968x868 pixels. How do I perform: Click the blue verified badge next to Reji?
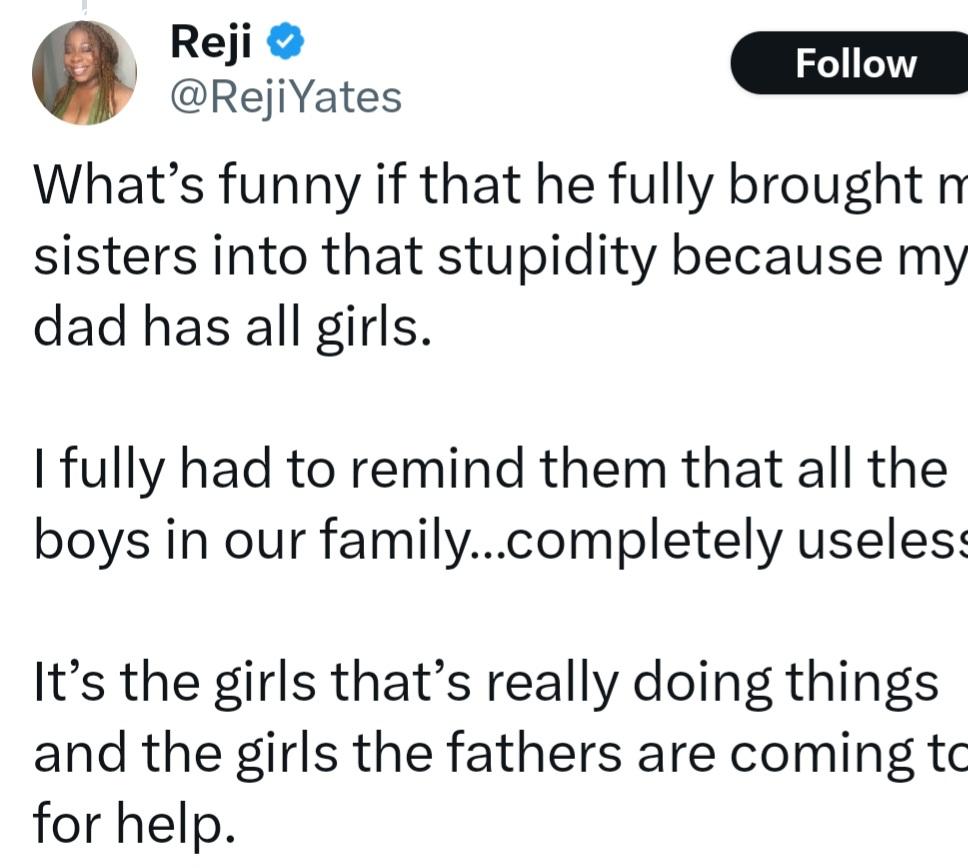[285, 45]
